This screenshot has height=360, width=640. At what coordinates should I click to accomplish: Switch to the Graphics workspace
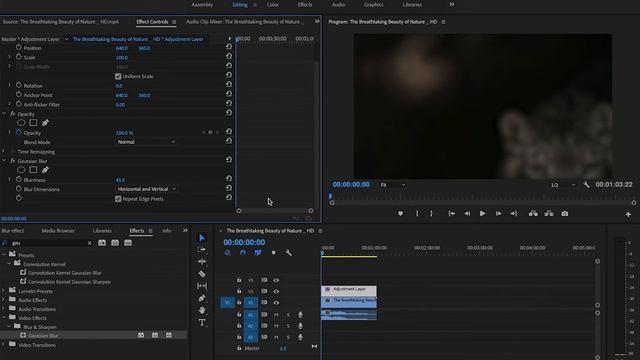click(373, 5)
